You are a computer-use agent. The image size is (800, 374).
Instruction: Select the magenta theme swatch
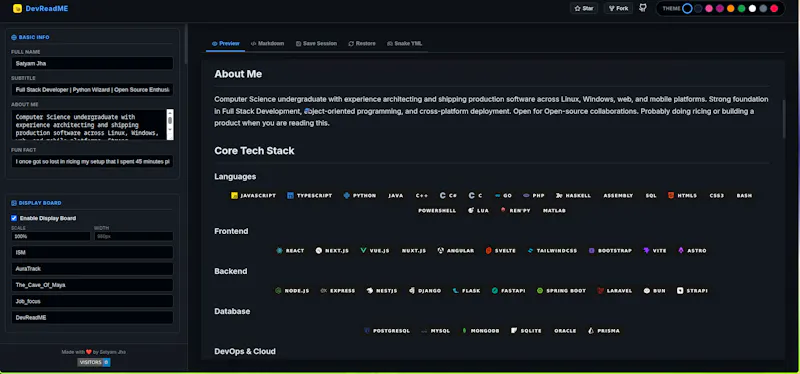[719, 8]
